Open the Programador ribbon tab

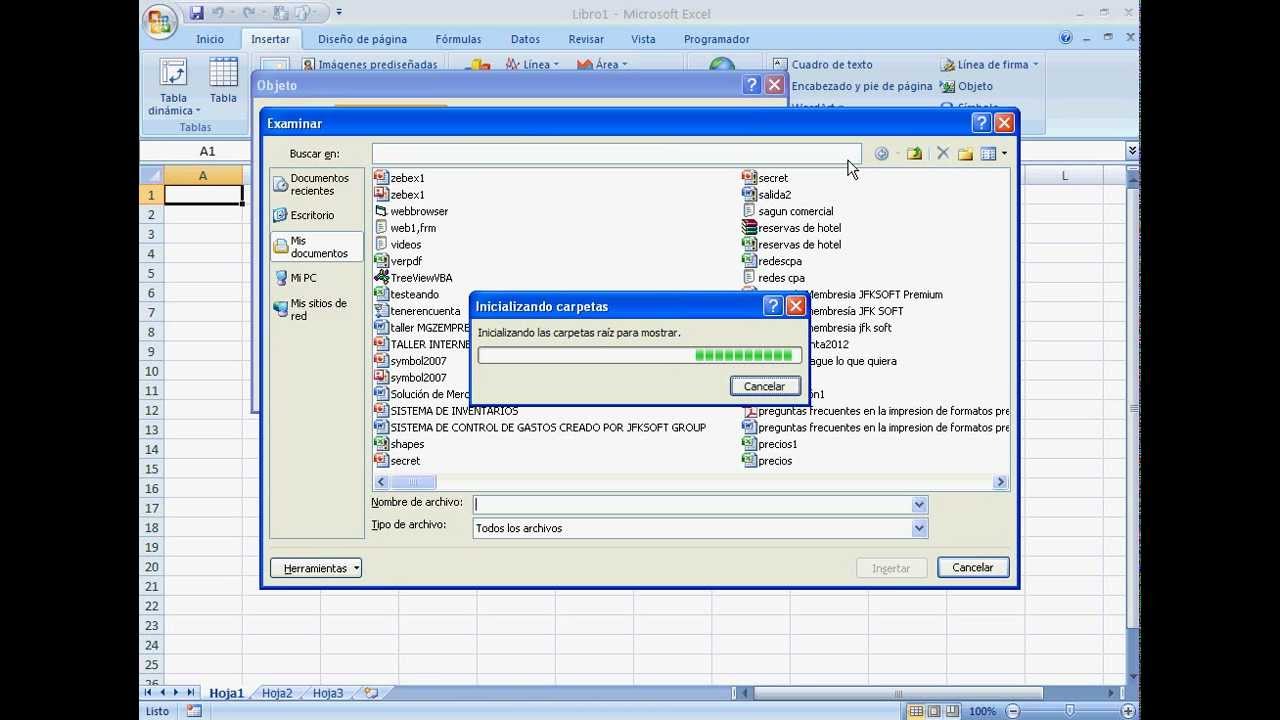pyautogui.click(x=716, y=39)
